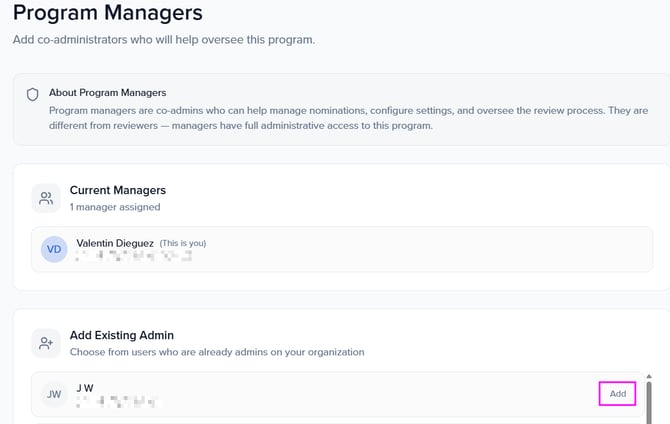Click the Current Managers people icon
The image size is (670, 424).
click(46, 198)
